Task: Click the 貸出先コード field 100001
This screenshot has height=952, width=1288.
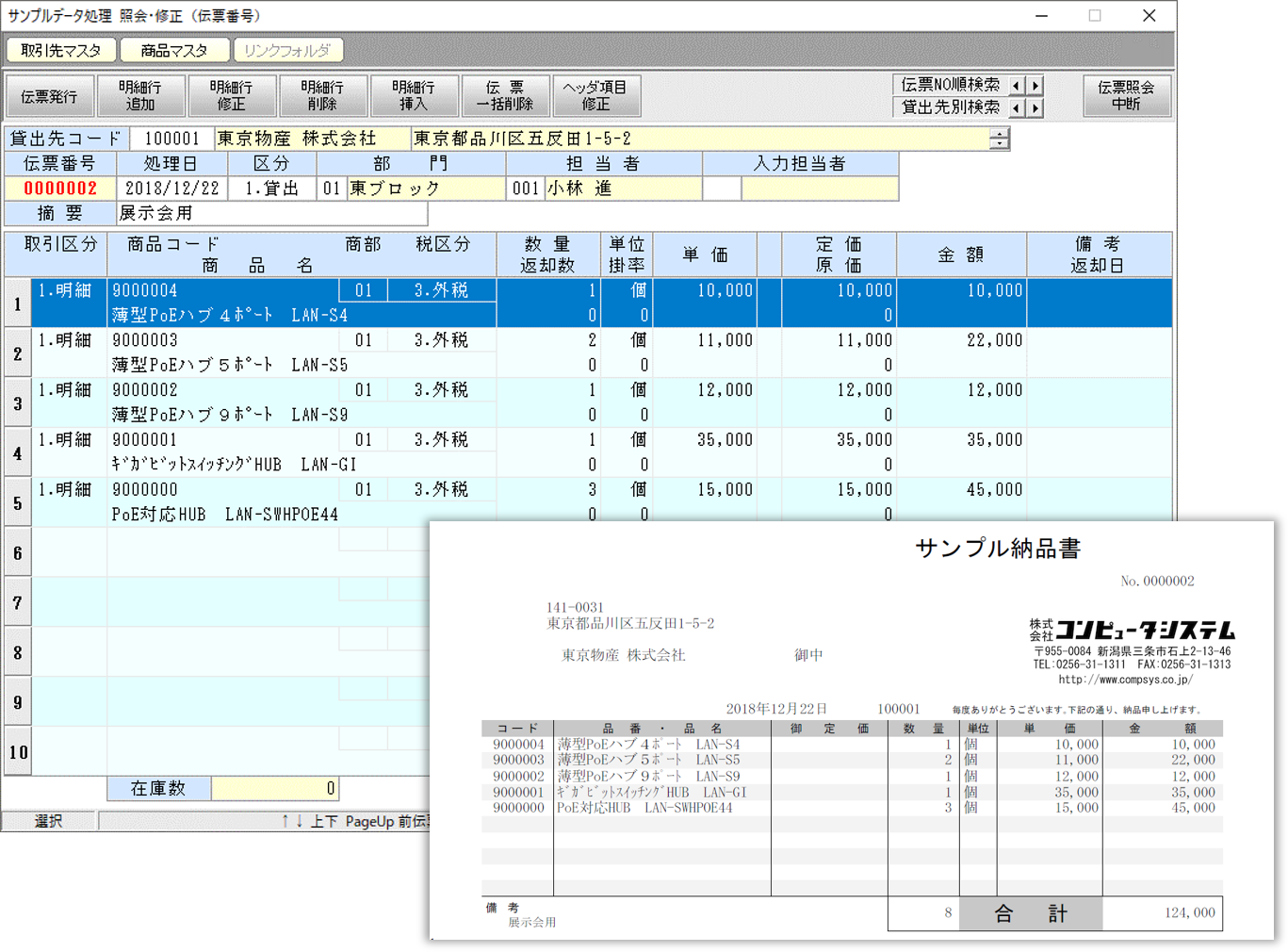Action: [x=171, y=139]
